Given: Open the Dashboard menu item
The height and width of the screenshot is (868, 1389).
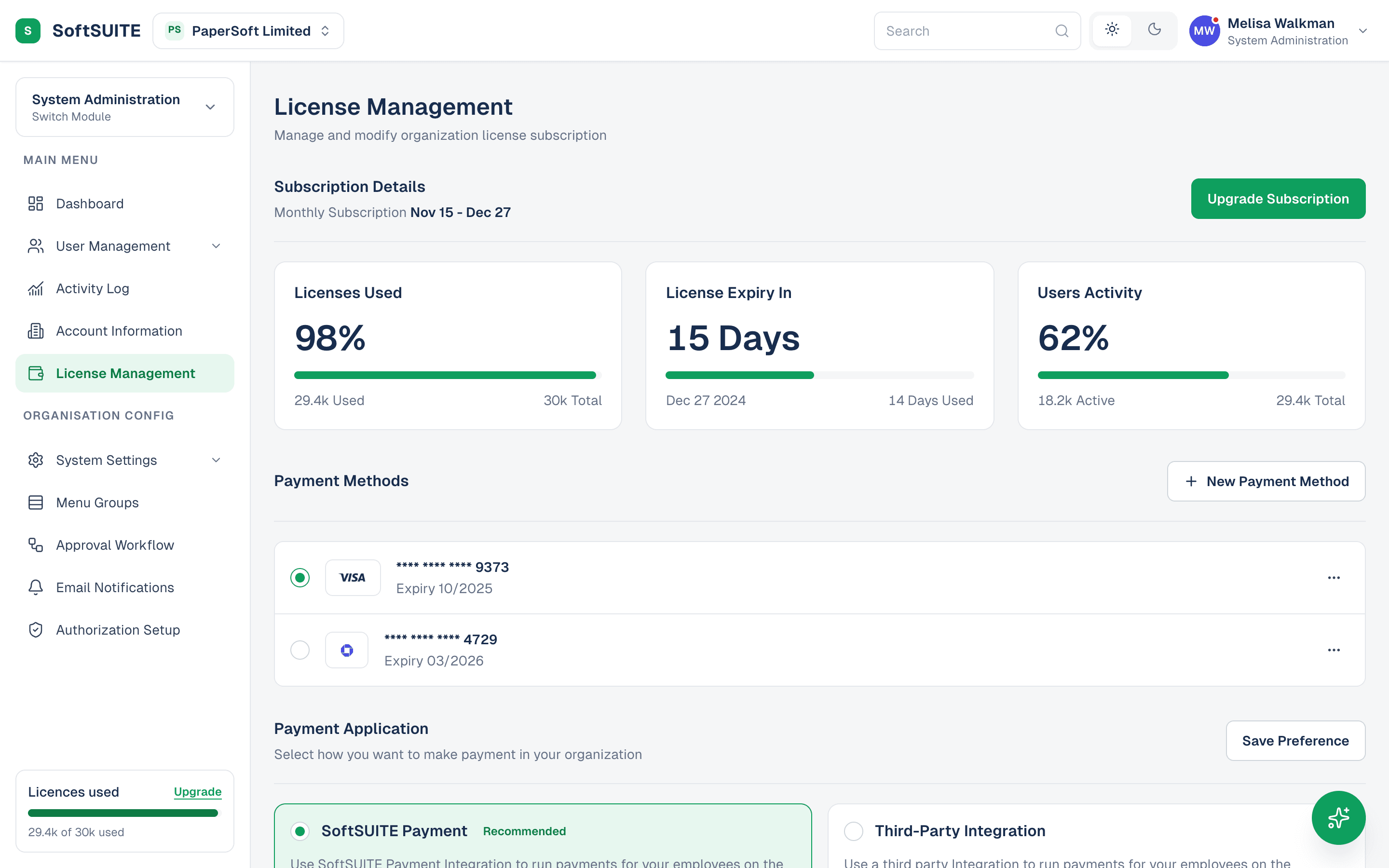Looking at the screenshot, I should pyautogui.click(x=124, y=203).
